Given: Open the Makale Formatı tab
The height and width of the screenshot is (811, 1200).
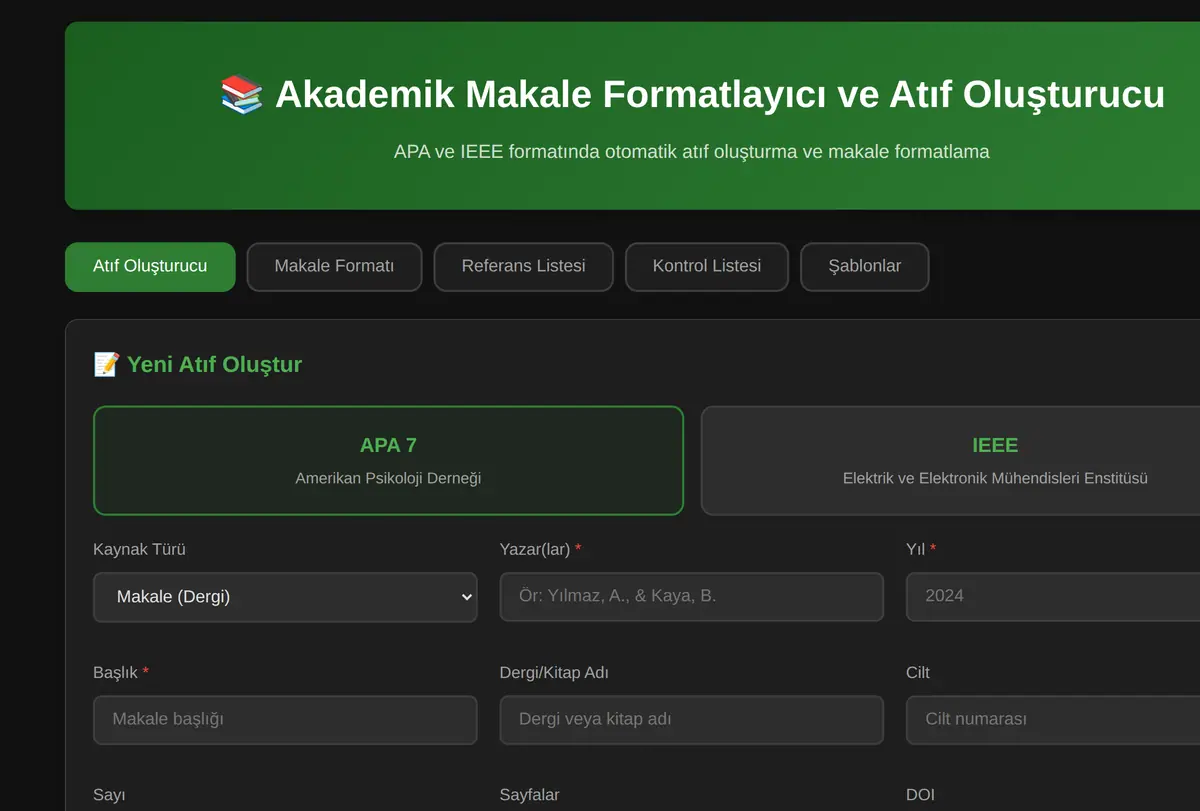Looking at the screenshot, I should (x=334, y=267).
